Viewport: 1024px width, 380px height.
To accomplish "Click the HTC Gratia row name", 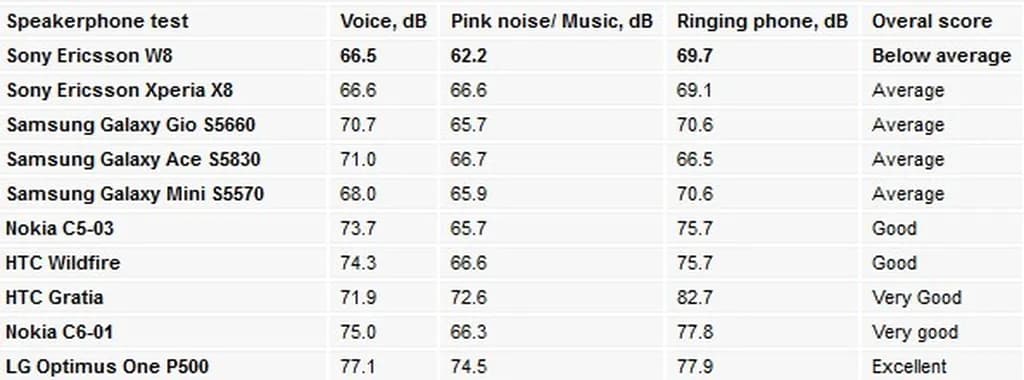I will tap(55, 298).
